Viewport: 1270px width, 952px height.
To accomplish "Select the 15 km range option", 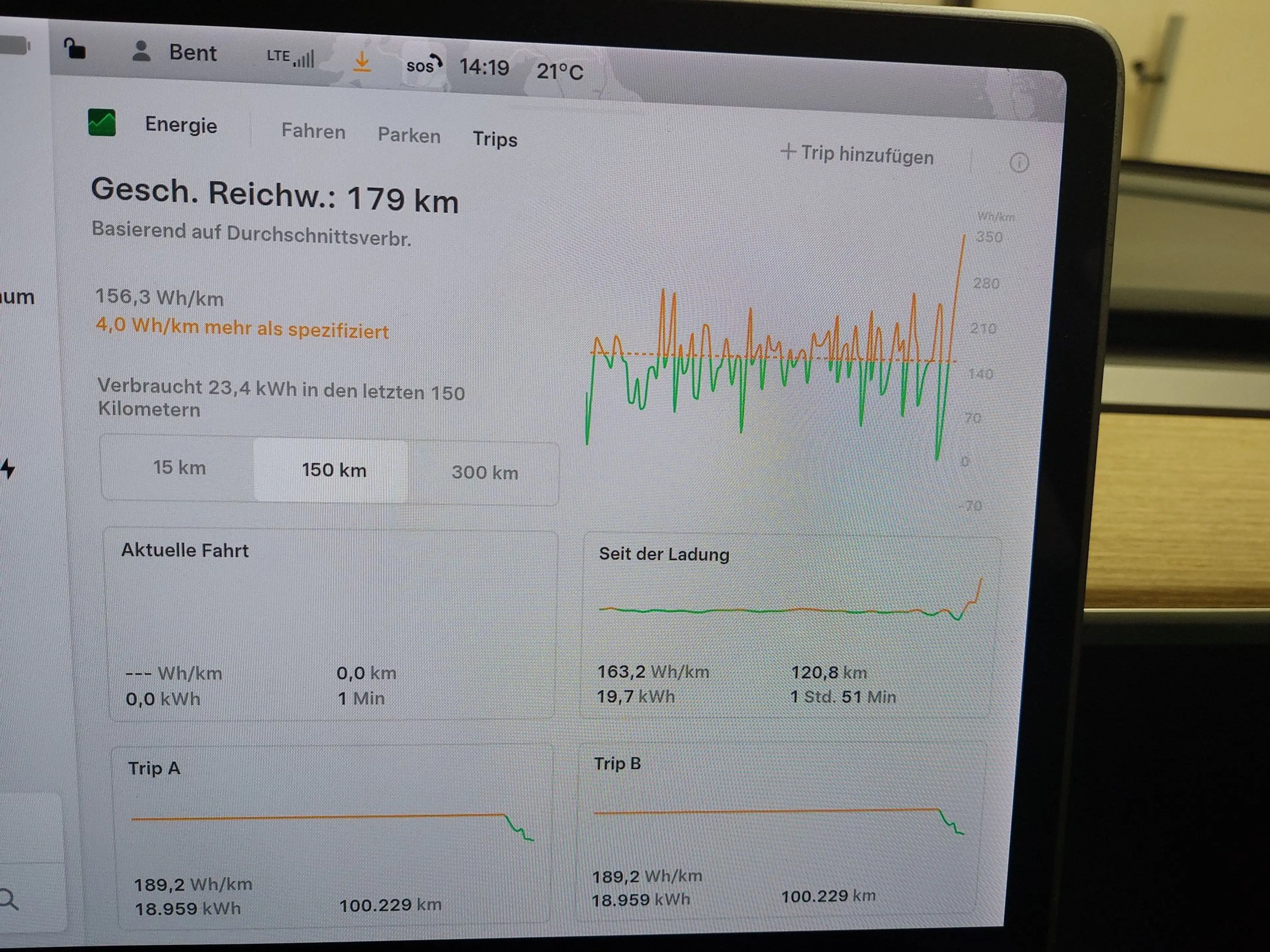I will 179,468.
